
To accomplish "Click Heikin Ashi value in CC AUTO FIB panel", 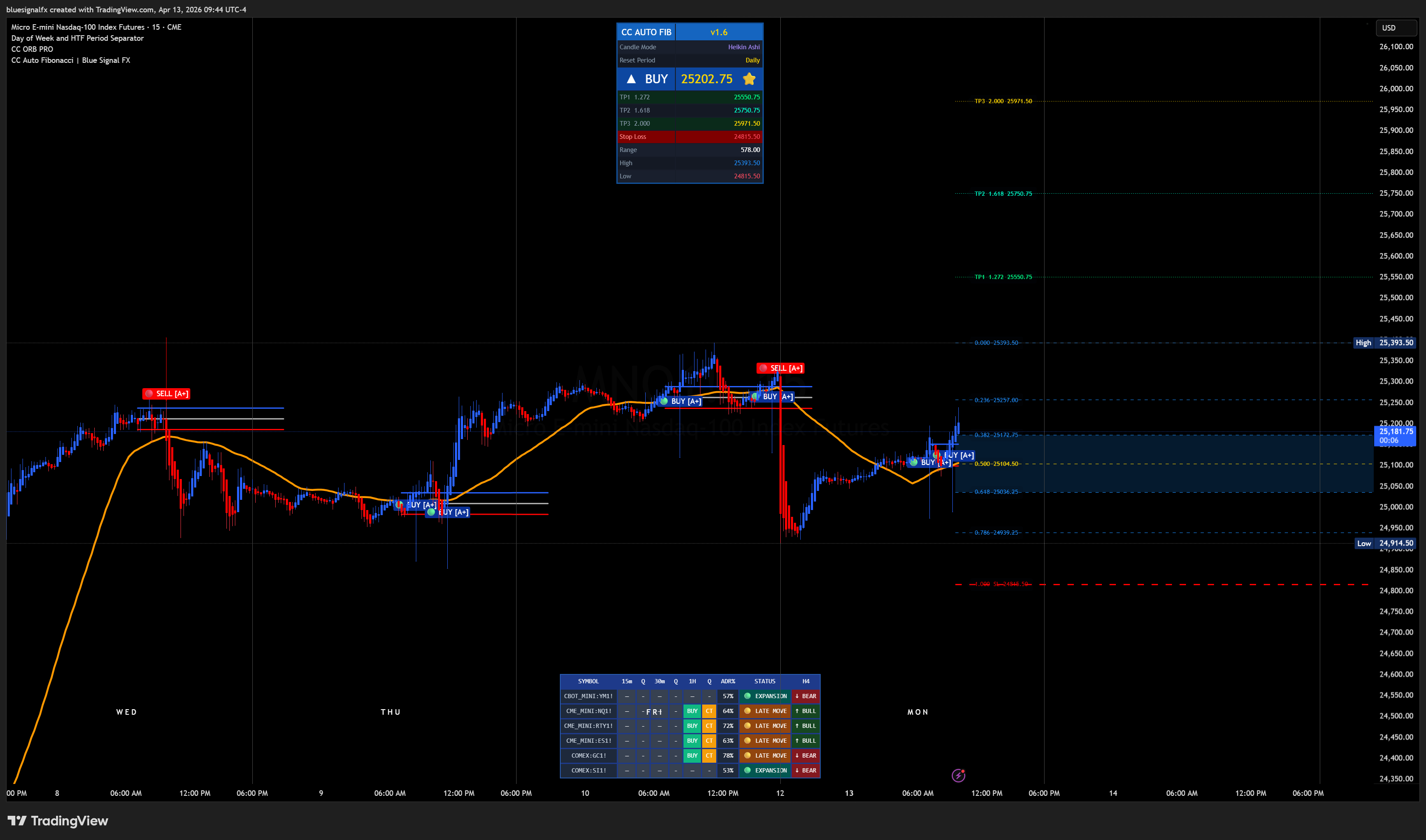I will pos(744,48).
